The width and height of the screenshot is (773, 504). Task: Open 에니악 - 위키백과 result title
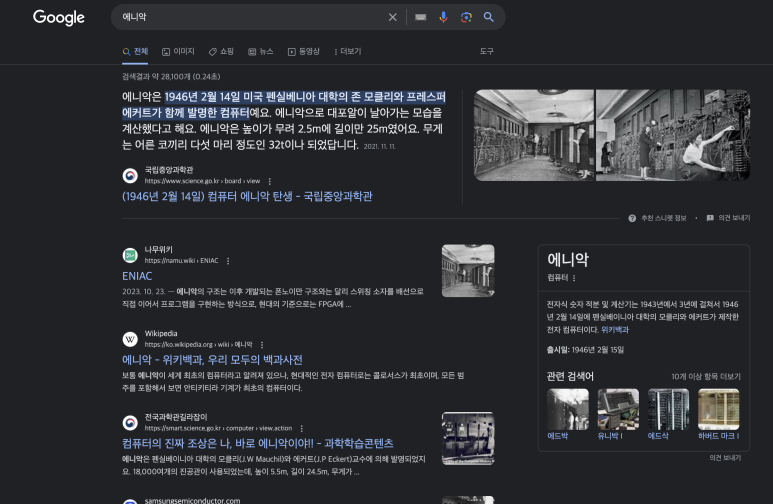point(212,360)
